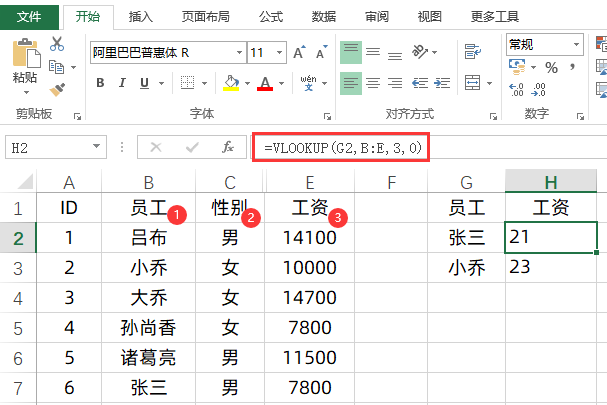Increase font size with larger A
Image resolution: width=607 pixels, height=405 pixels.
pos(299,52)
